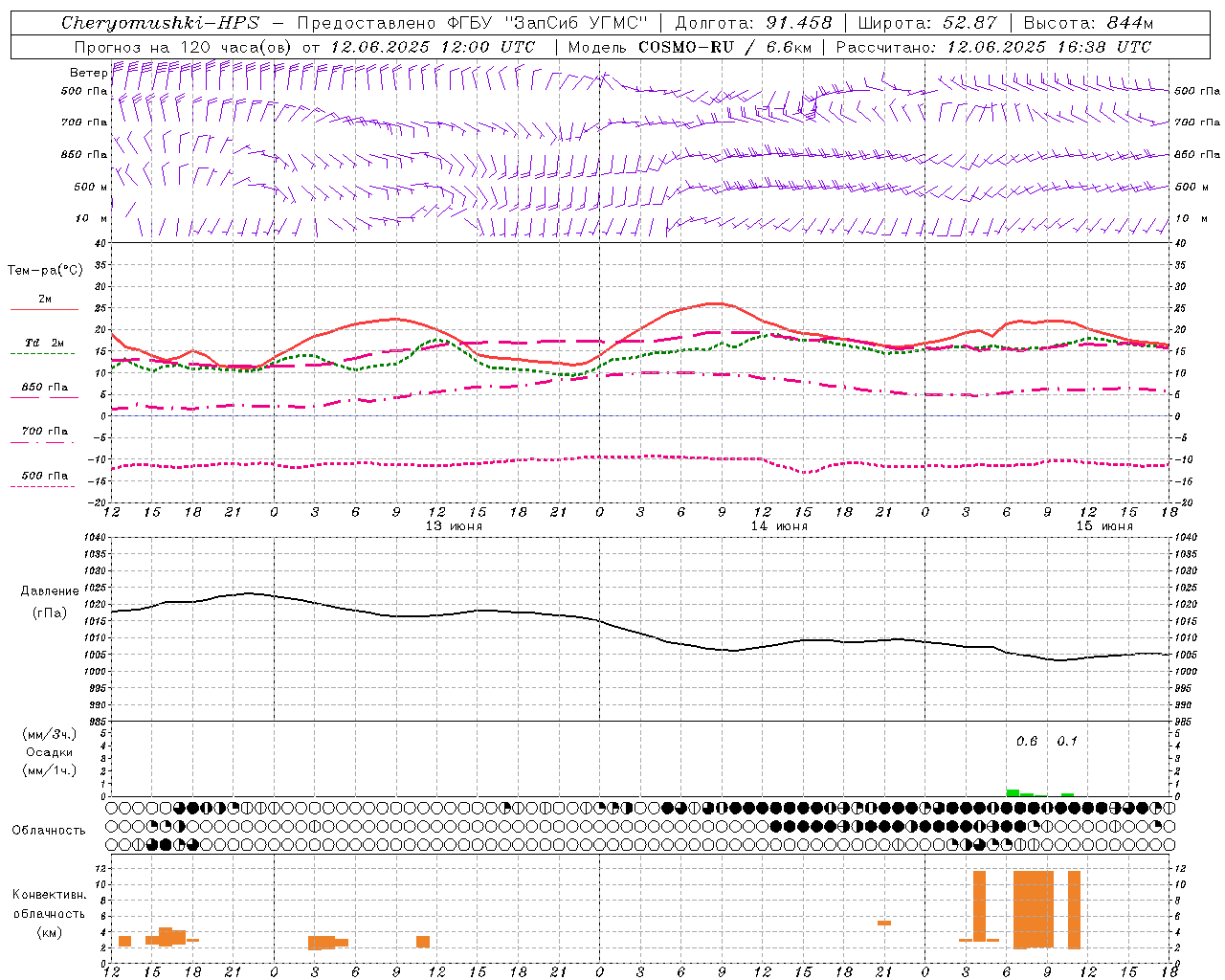Click the '0.6' precipitation amount value
This screenshot has height=980, width=1225.
(x=1027, y=741)
